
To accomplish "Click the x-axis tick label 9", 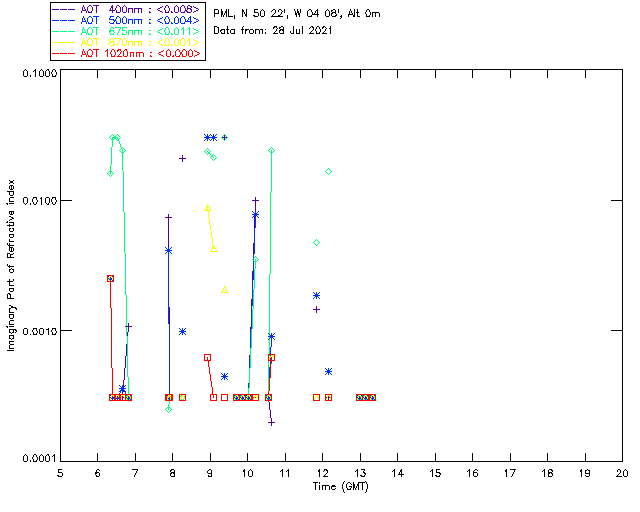I will click(x=210, y=473).
